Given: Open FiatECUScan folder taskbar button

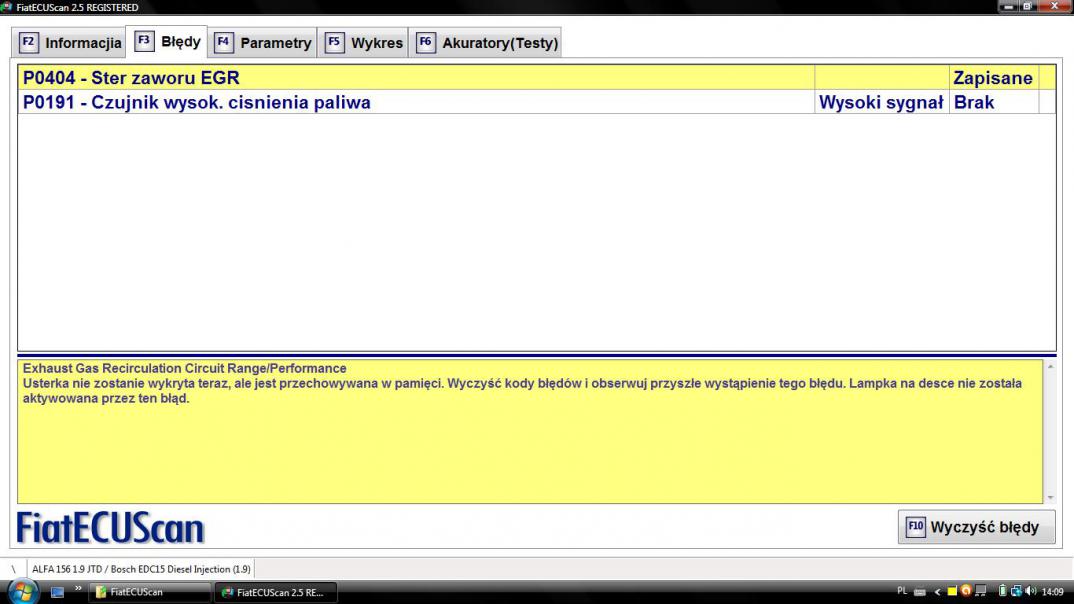Looking at the screenshot, I should [x=149, y=592].
